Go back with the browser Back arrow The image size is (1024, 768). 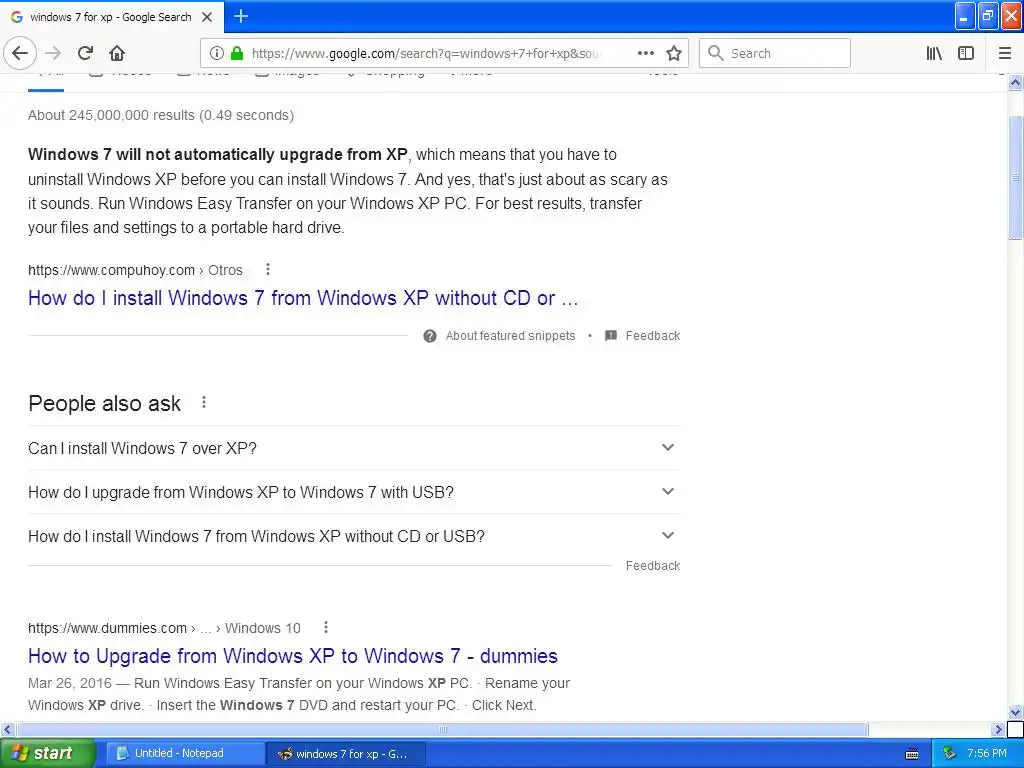click(20, 53)
